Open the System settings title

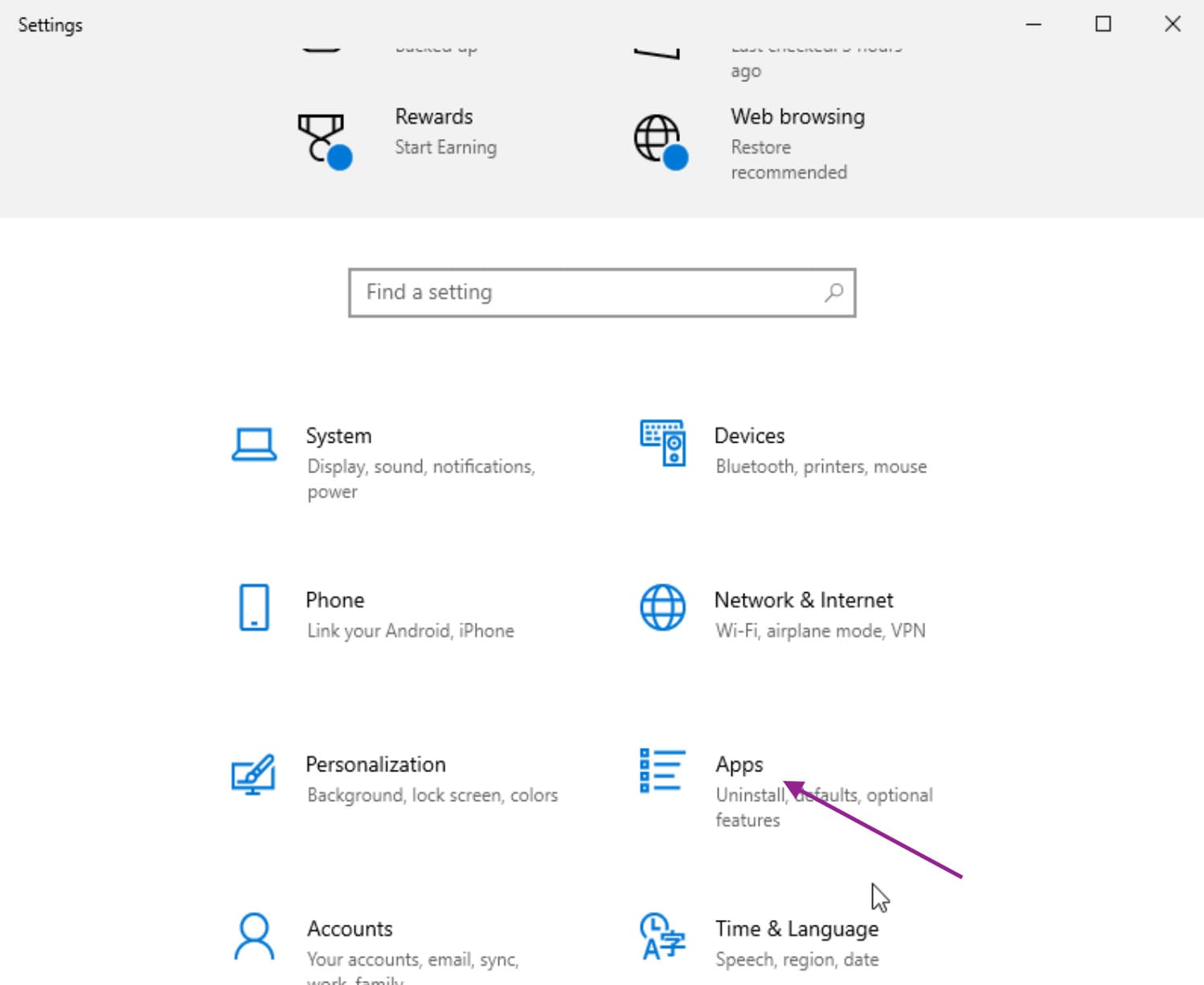(338, 436)
